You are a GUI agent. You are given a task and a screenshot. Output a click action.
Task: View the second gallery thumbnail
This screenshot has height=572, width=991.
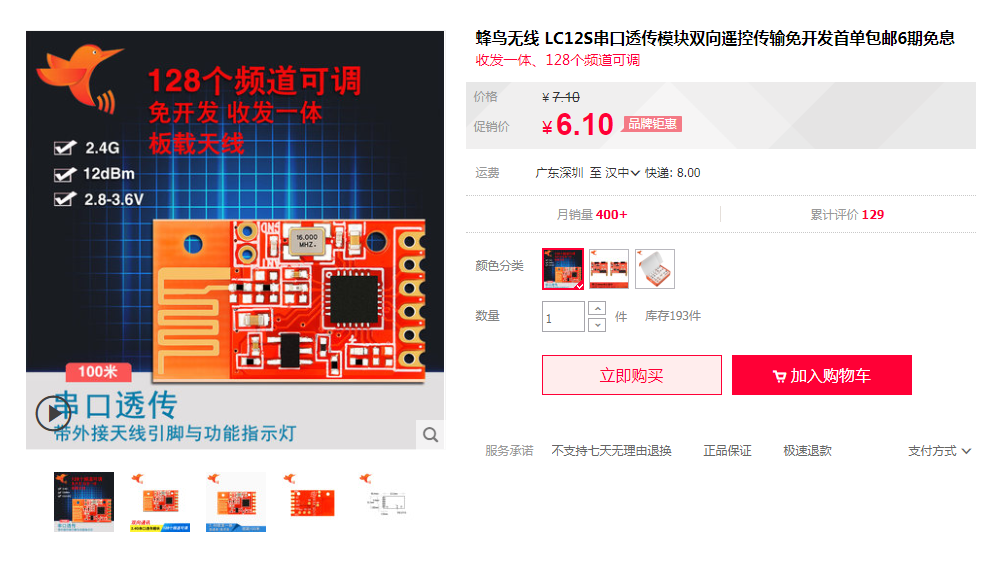click(x=160, y=502)
